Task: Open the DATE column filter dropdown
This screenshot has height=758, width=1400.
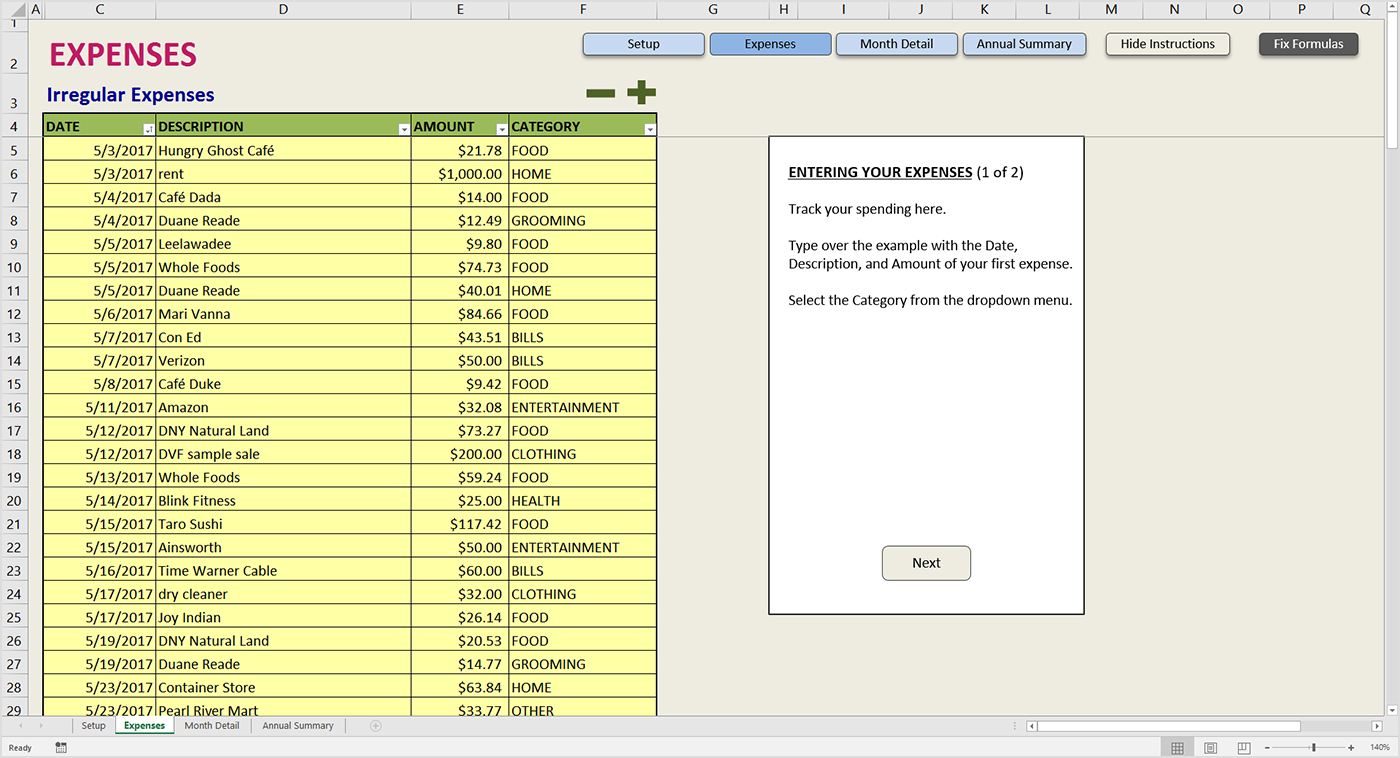Action: [x=149, y=129]
